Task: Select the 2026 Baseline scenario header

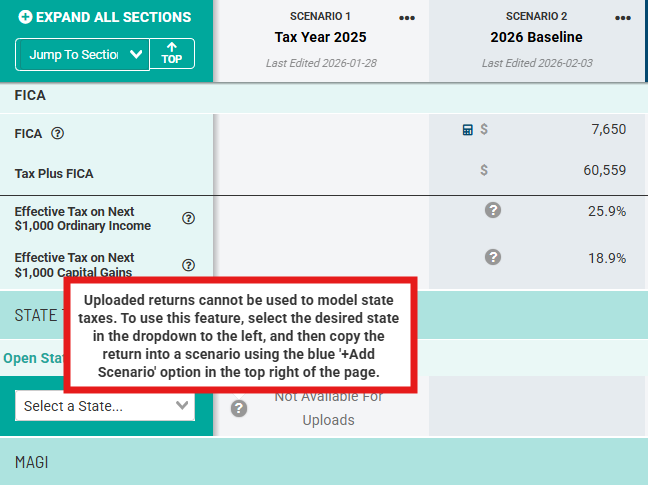Action: (536, 37)
